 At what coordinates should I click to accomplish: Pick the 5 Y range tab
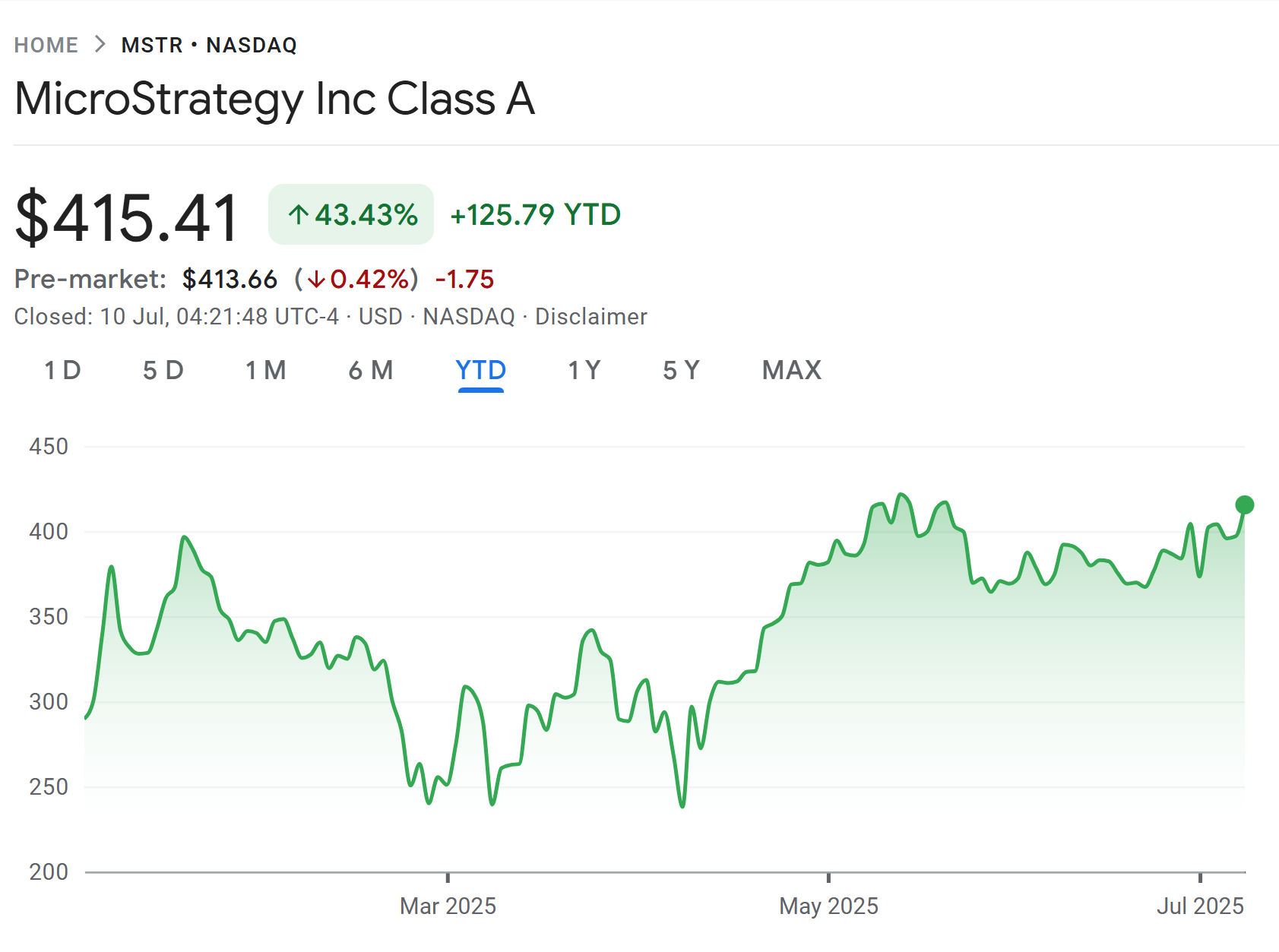pos(681,371)
